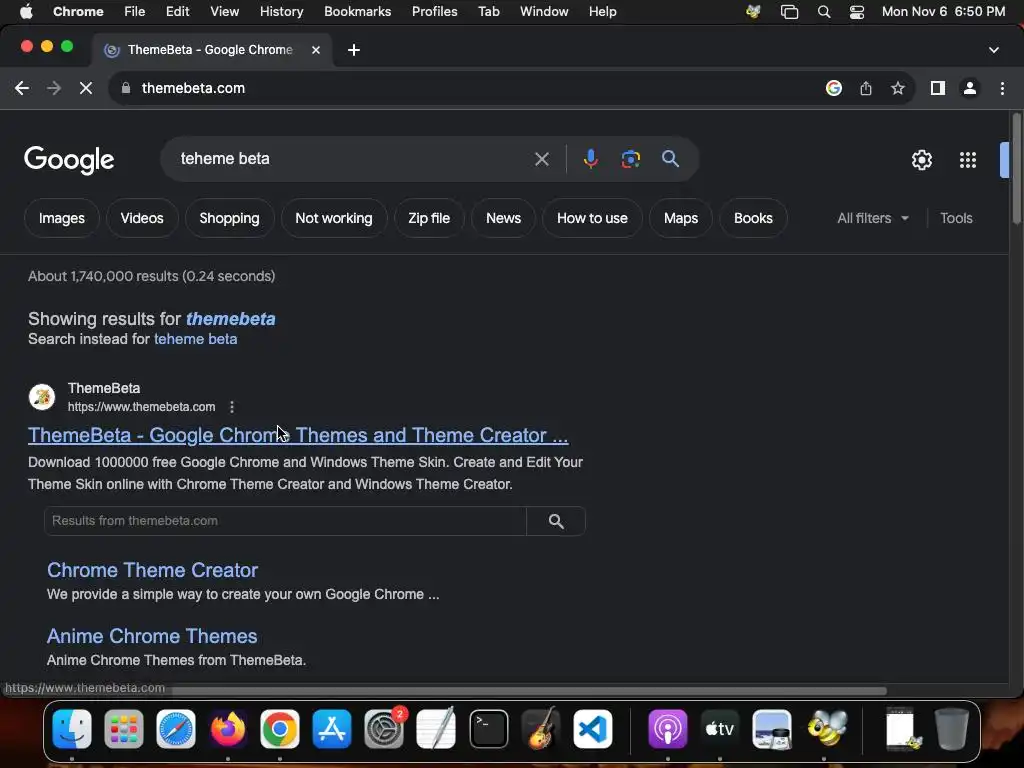Expand the All filters dropdown
Viewport: 1024px width, 768px height.
872,218
